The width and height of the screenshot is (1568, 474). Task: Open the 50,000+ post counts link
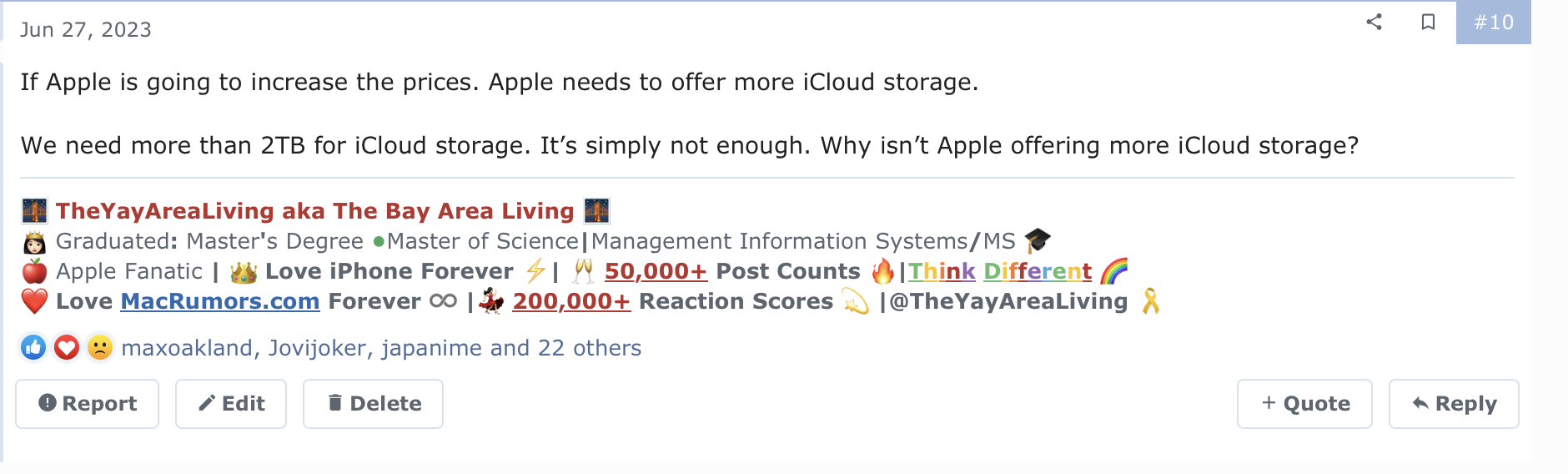pos(656,271)
